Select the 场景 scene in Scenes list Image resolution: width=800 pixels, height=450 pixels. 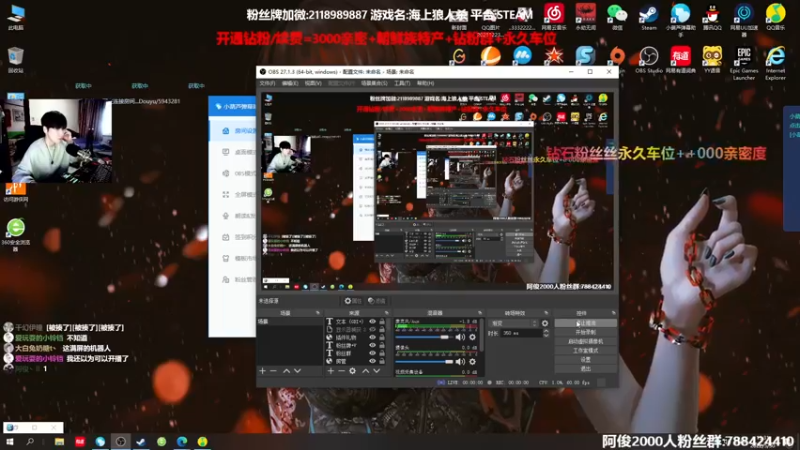tap(289, 322)
